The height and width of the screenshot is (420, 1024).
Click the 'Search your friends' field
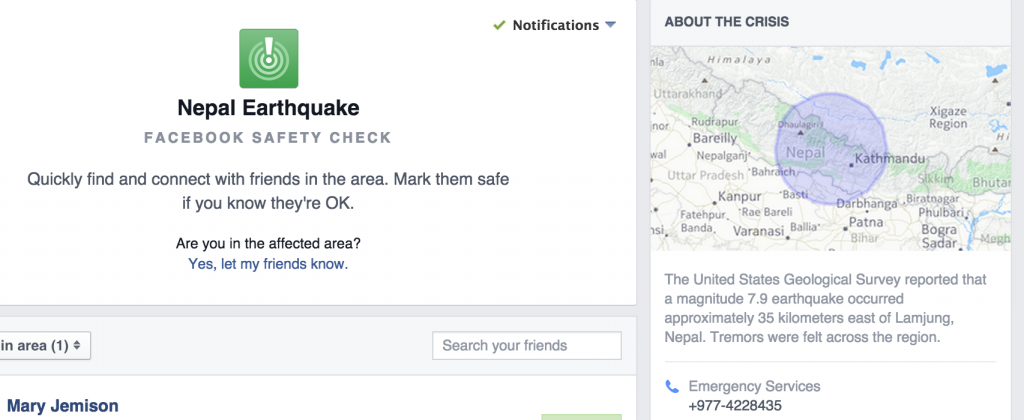pos(526,346)
